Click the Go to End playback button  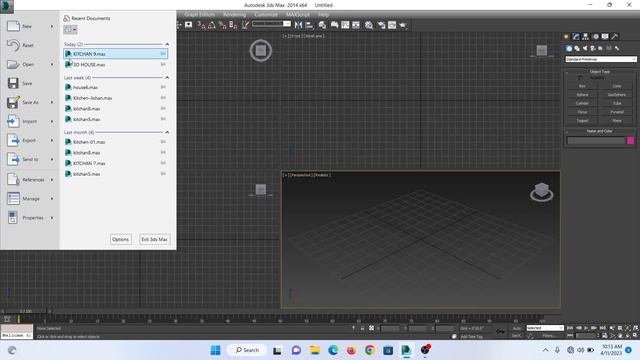(x=603, y=328)
